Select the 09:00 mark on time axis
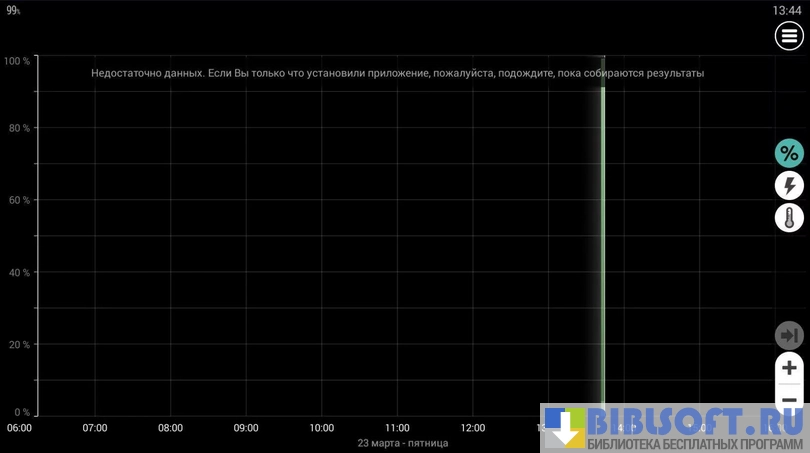Screen dimensions: 810x453 tap(246, 428)
